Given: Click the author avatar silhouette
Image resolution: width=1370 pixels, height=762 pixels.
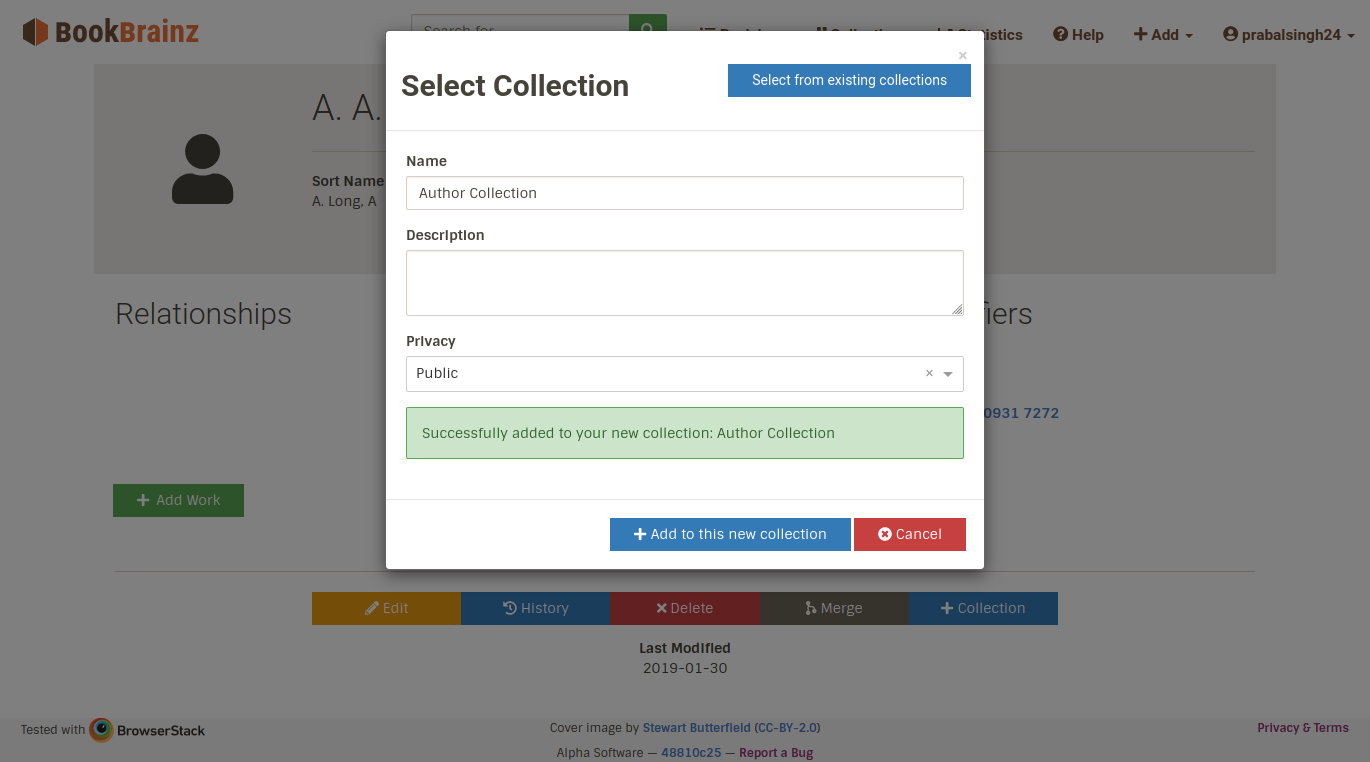Looking at the screenshot, I should (x=202, y=169).
